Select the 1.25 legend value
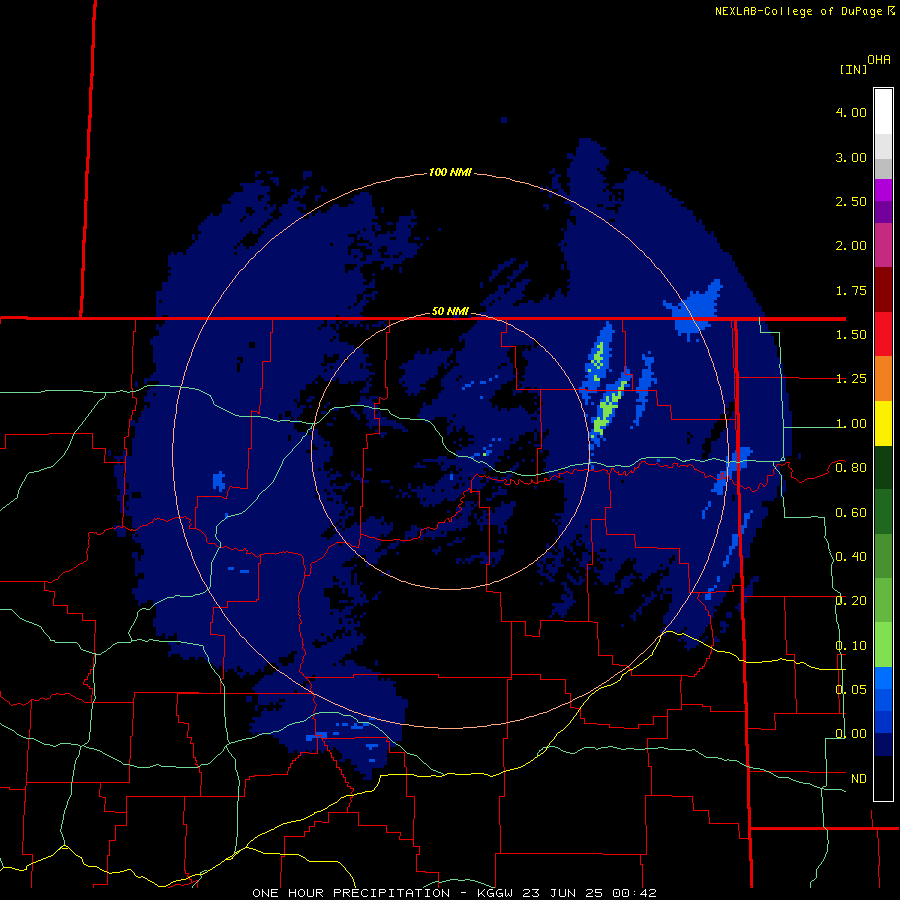This screenshot has width=900, height=900. tap(851, 379)
